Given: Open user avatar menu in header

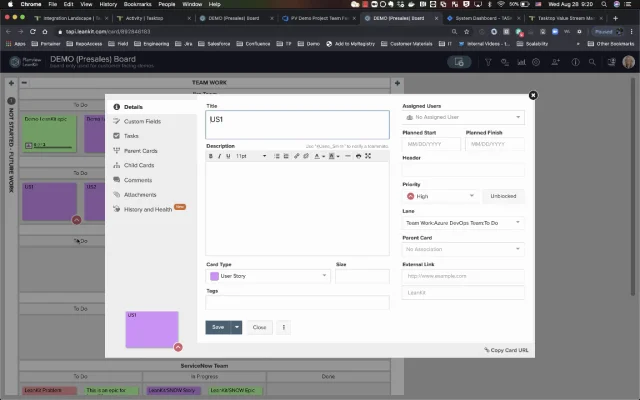Looking at the screenshot, I should pyautogui.click(x=629, y=62).
